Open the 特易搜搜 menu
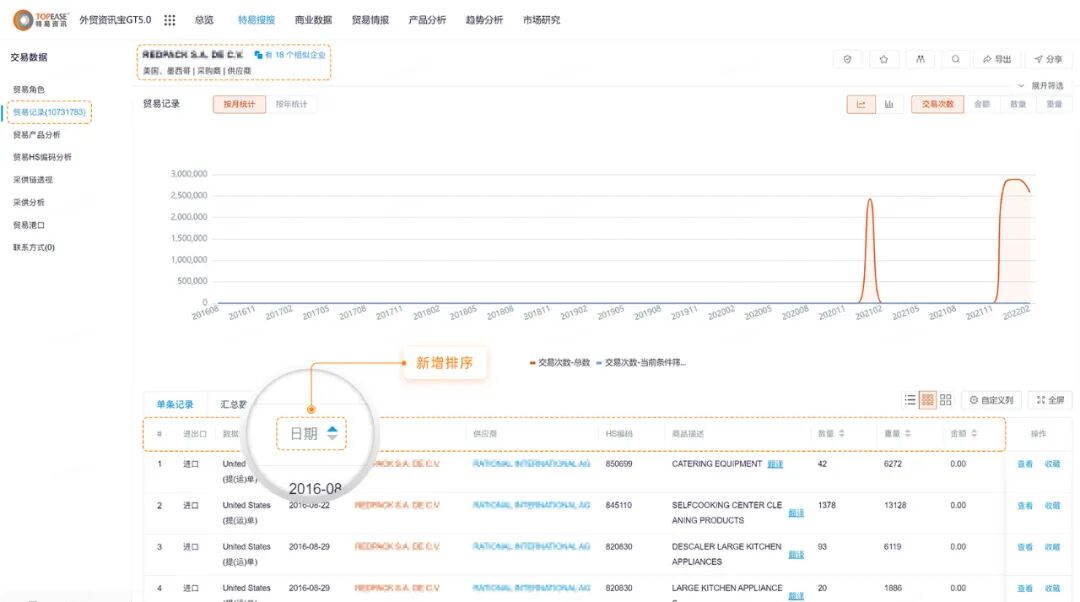The height and width of the screenshot is (602, 1080). pyautogui.click(x=256, y=20)
